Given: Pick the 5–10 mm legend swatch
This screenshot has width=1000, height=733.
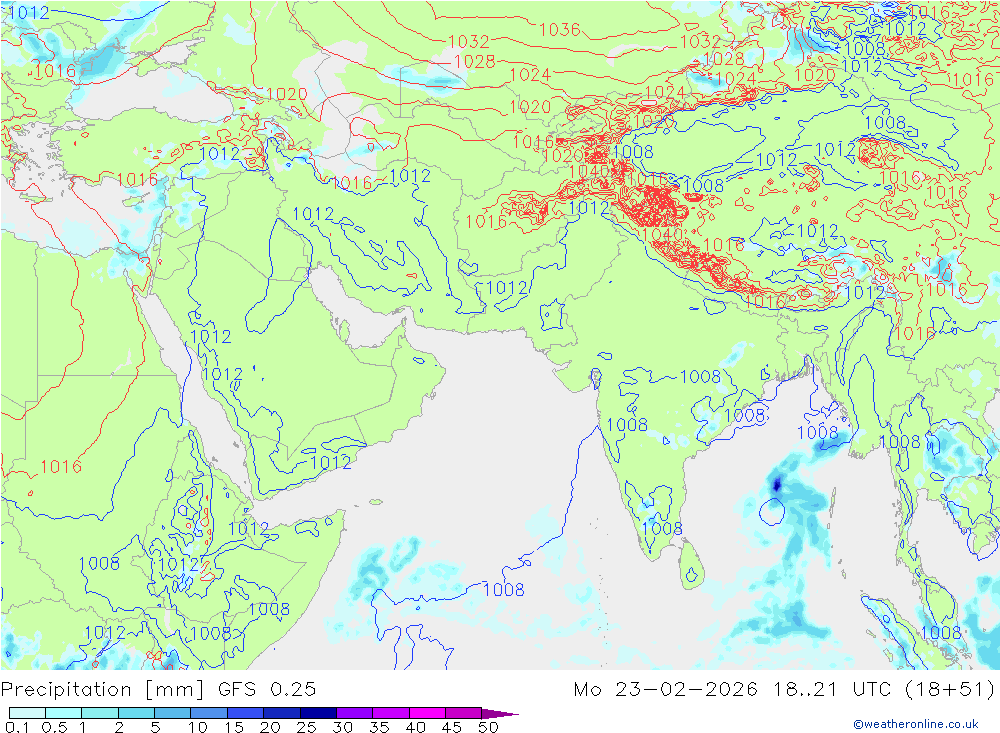Looking at the screenshot, I should coord(173,713).
